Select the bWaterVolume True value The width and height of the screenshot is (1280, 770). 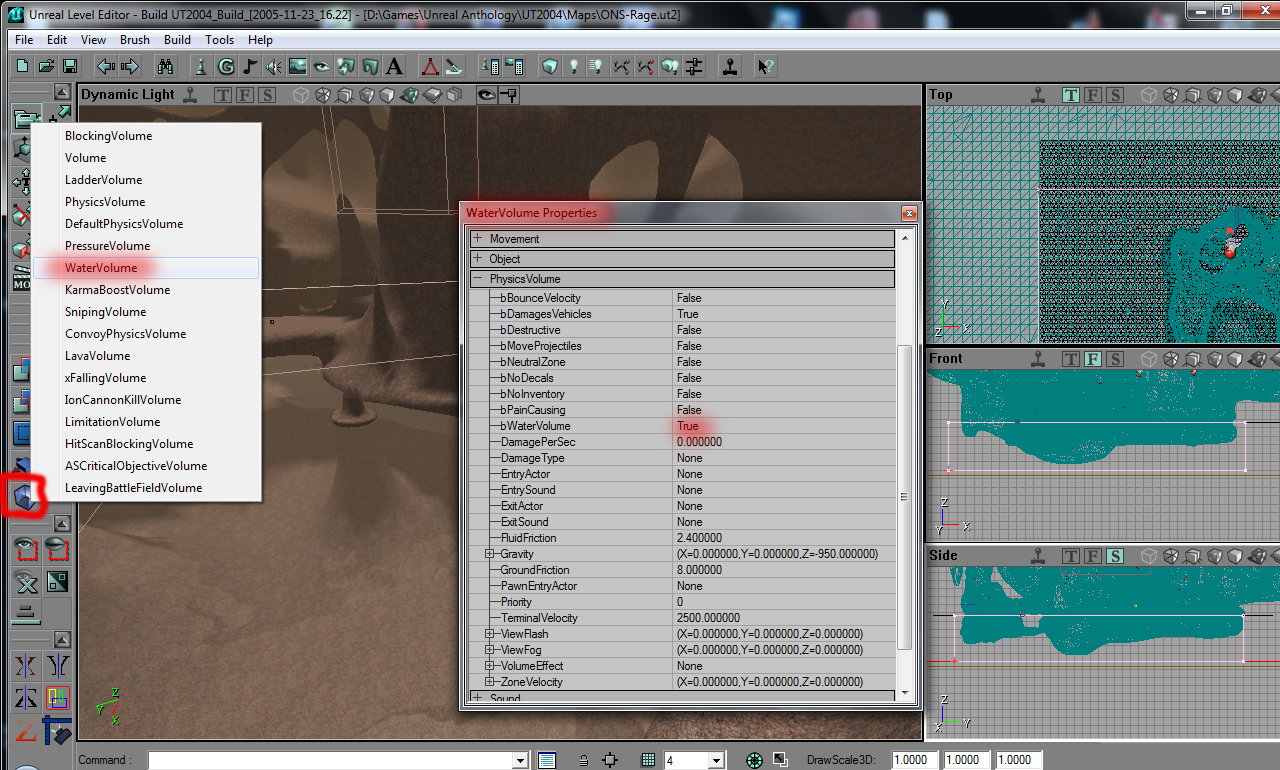coord(688,426)
